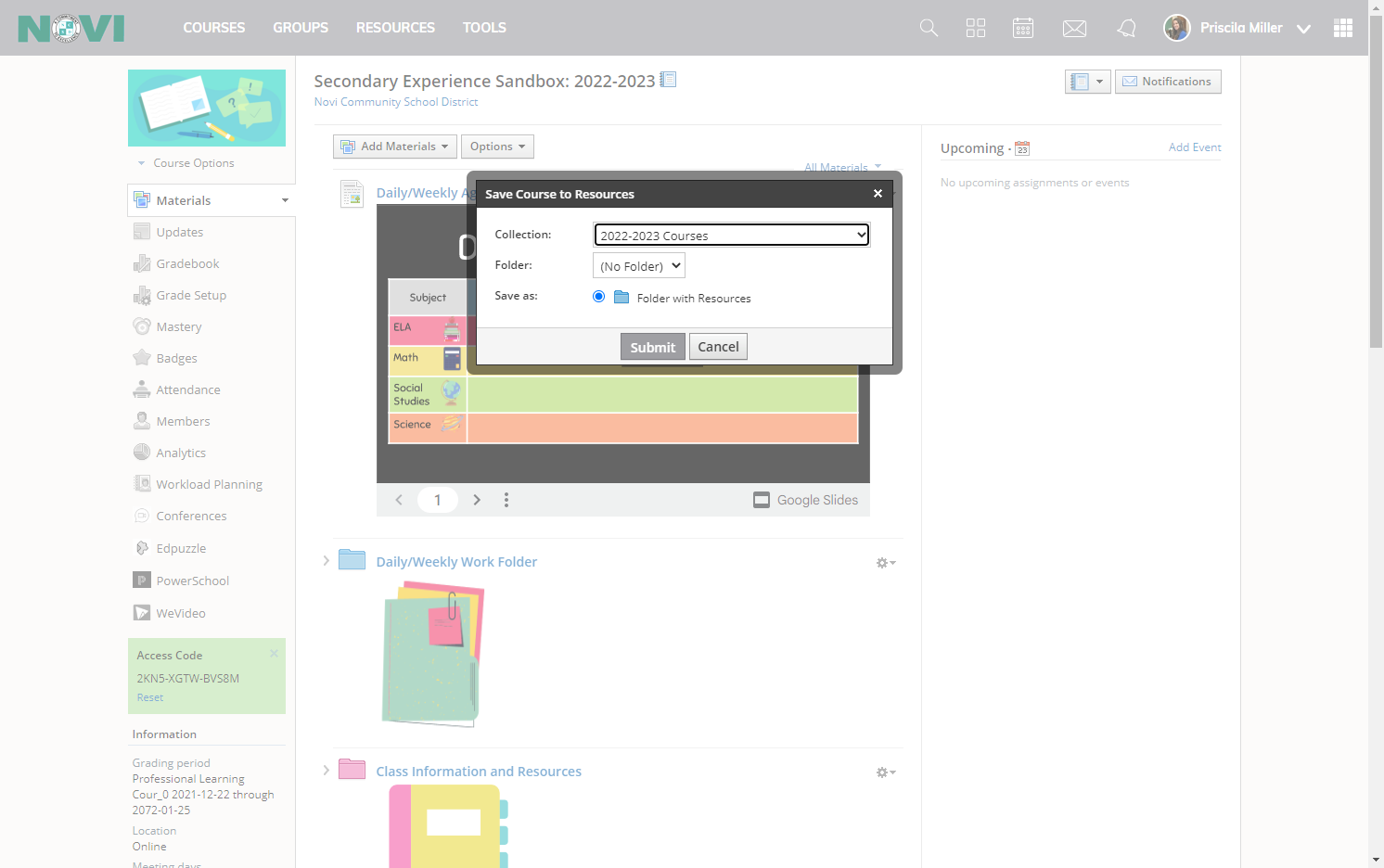Screen dimensions: 1384x868
Task: Click the Add Event link
Action: pyautogui.click(x=1195, y=147)
